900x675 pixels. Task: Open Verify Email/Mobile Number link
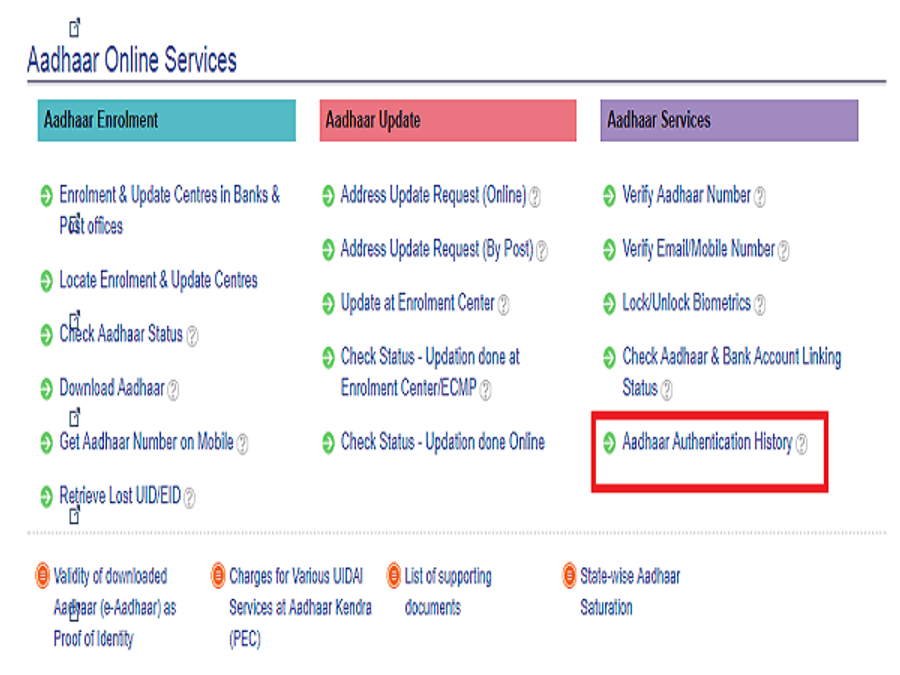[699, 249]
